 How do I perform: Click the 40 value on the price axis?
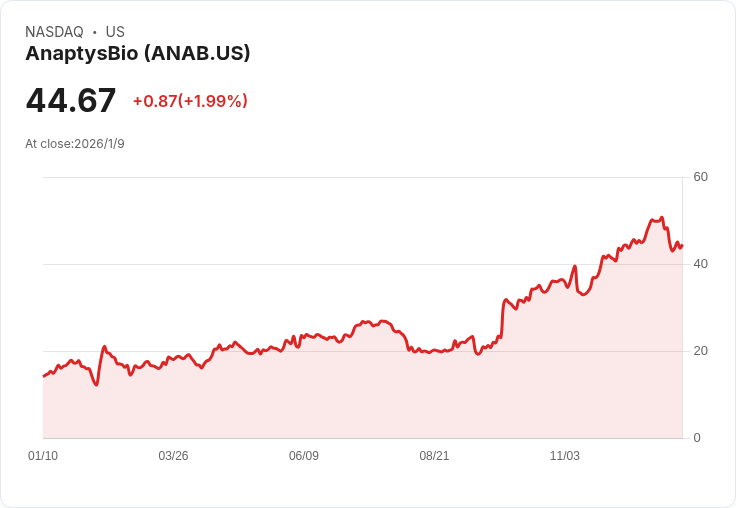tap(700, 264)
